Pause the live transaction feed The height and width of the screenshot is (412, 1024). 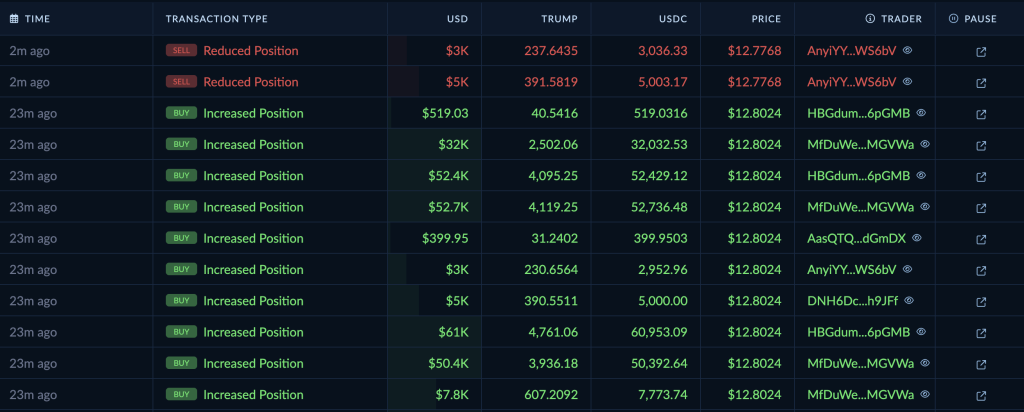coord(972,19)
